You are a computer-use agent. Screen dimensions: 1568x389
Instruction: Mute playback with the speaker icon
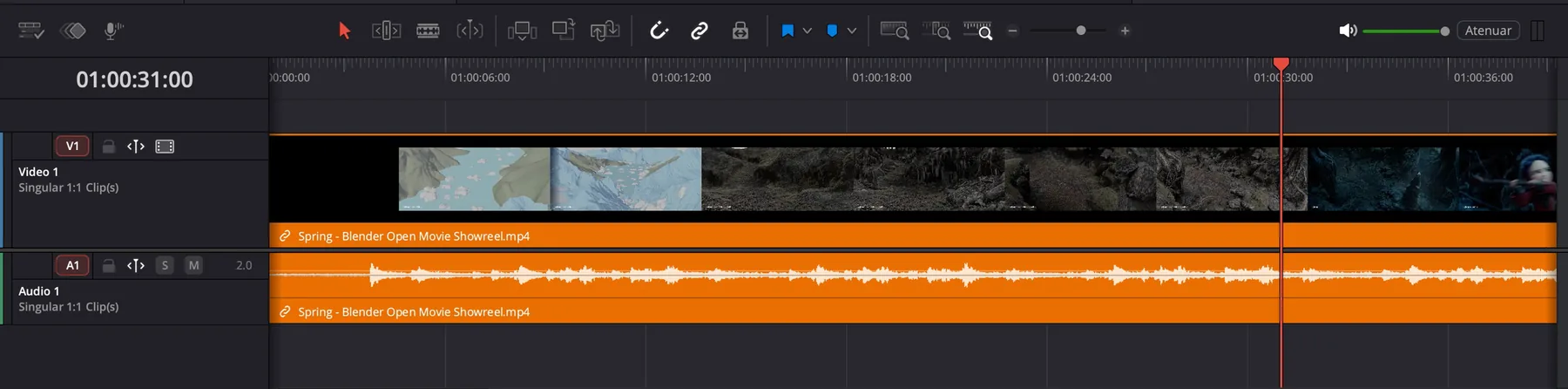[x=1348, y=31]
